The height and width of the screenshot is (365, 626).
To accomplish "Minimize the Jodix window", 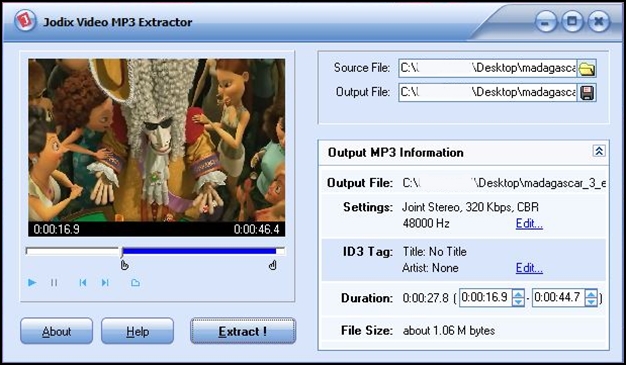I will coord(546,22).
